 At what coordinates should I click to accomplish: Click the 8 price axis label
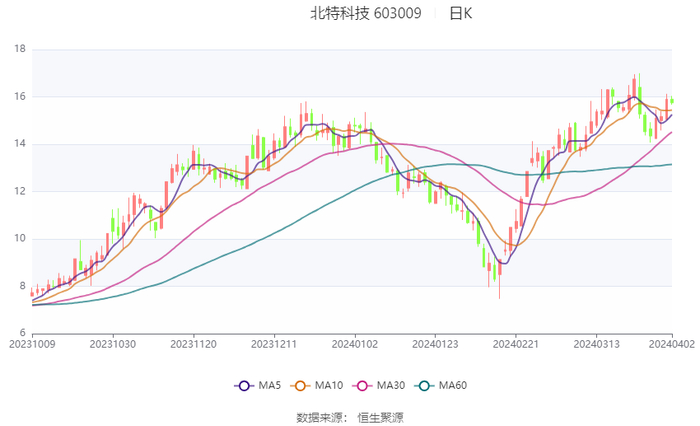point(22,286)
